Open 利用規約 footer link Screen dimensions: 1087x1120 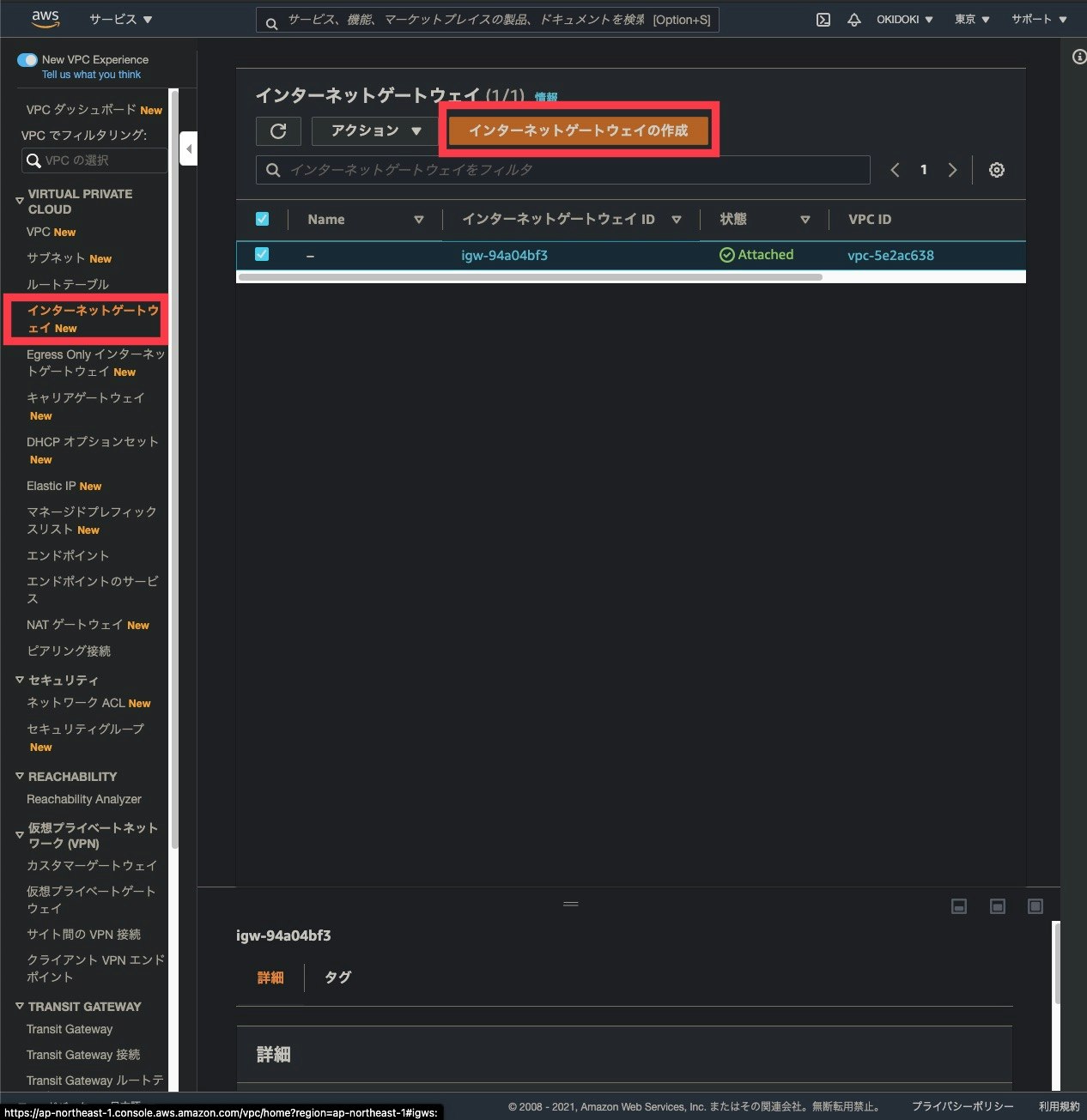pos(1060,1106)
